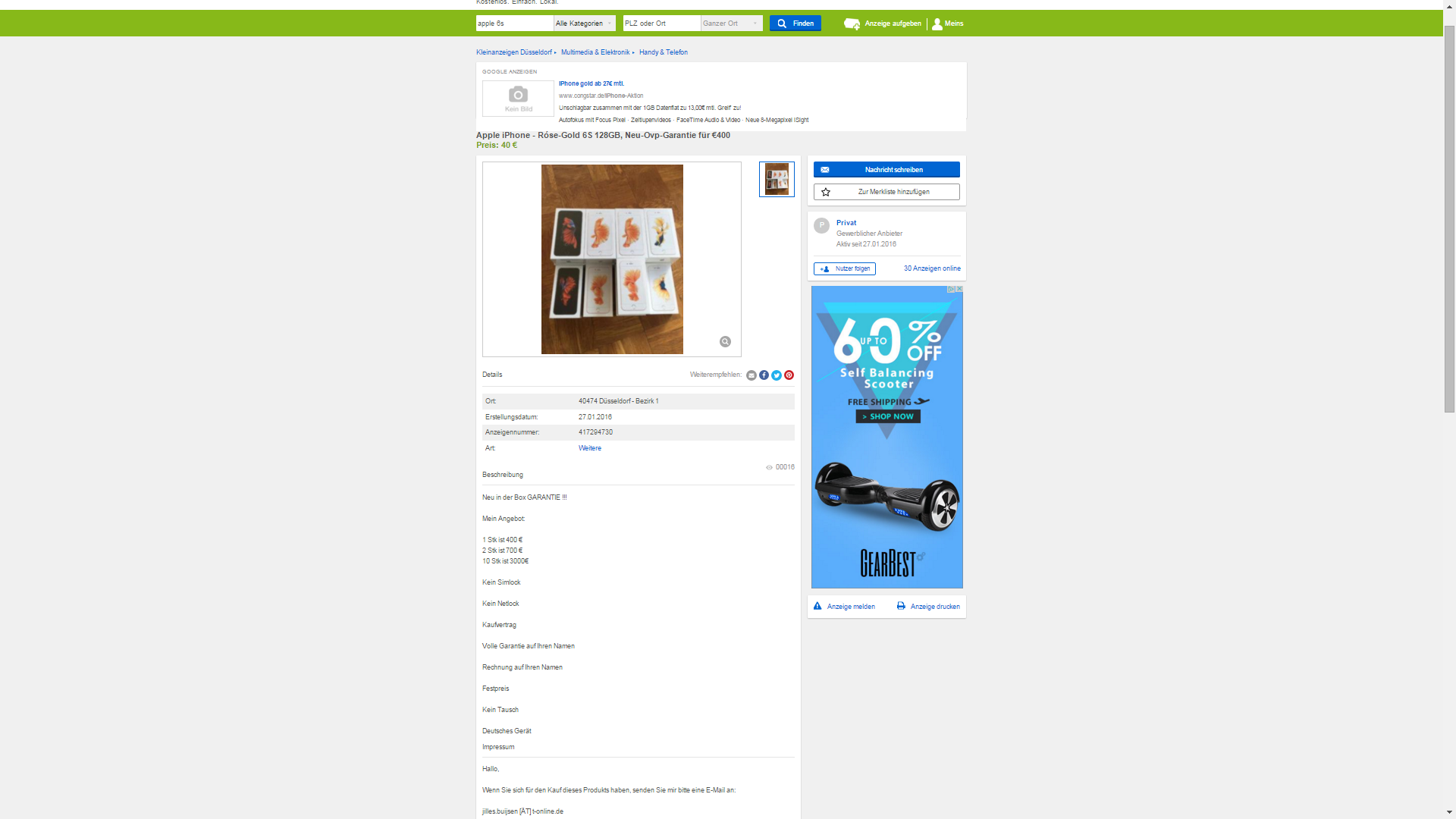This screenshot has width=1456, height=819.
Task: Click the magnifier zoom icon on photo
Action: click(725, 342)
